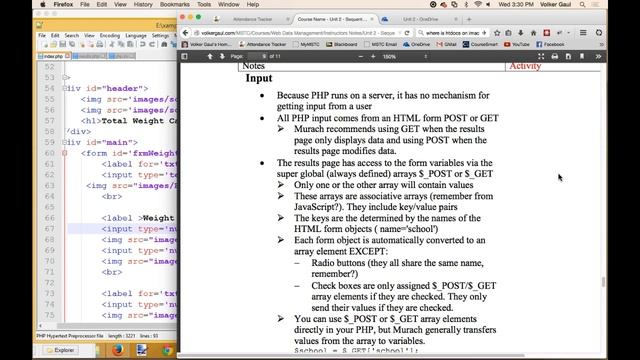Click Save icon in Notepad++ toolbar
640x360 pixels.
pos(62,44)
